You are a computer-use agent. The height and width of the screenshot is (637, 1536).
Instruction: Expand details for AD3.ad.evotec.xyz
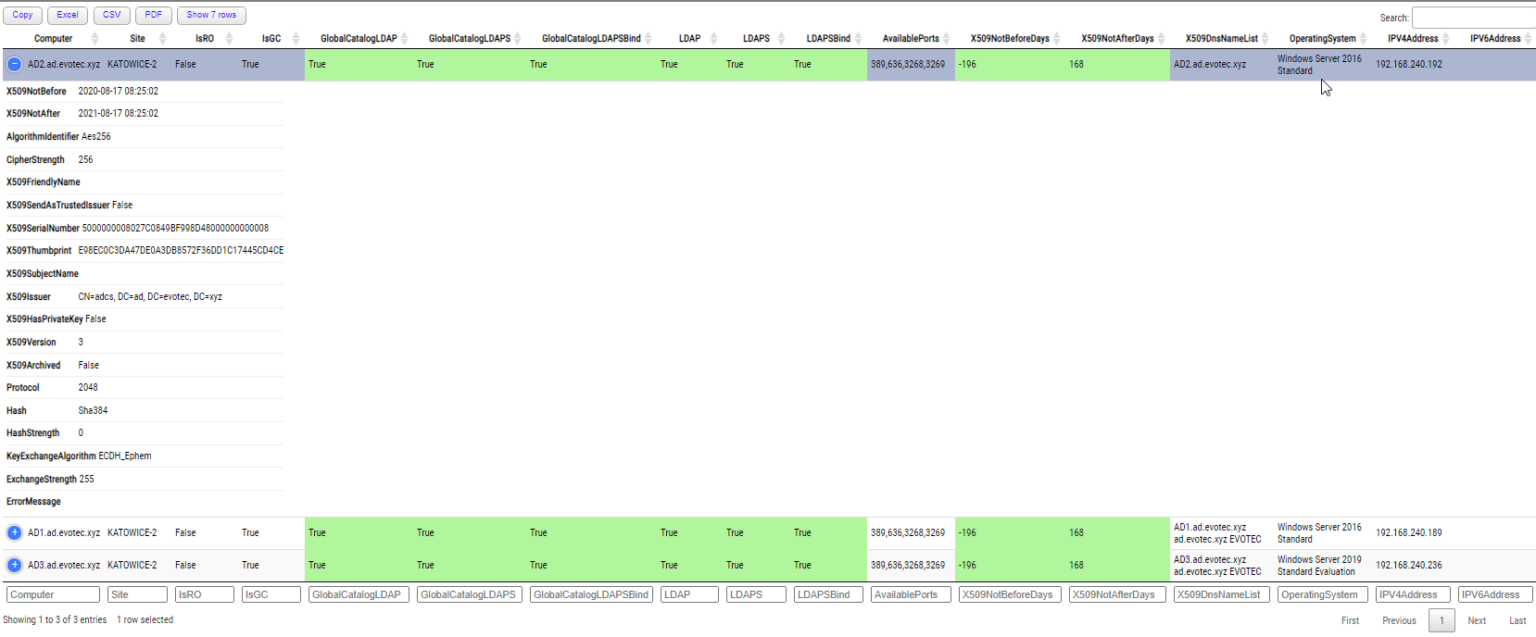click(14, 564)
